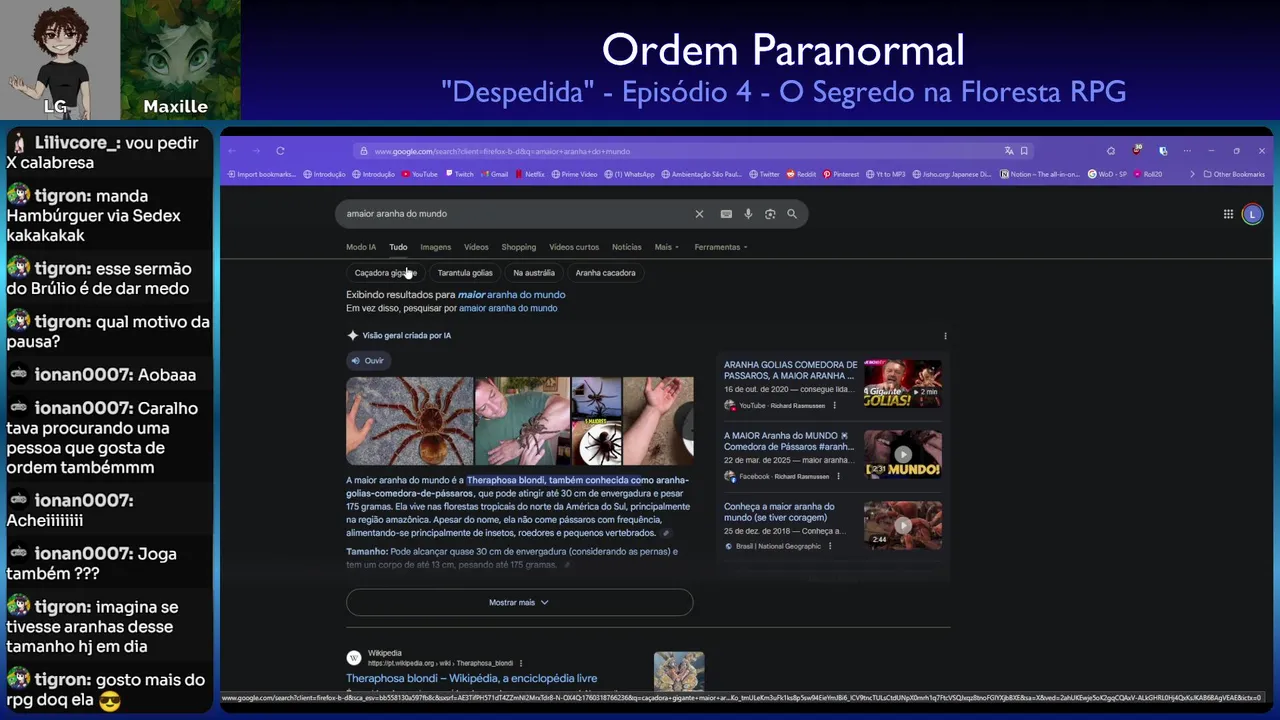Reload the page with the refresh icon
Screen dimensions: 1280x720
(x=280, y=151)
